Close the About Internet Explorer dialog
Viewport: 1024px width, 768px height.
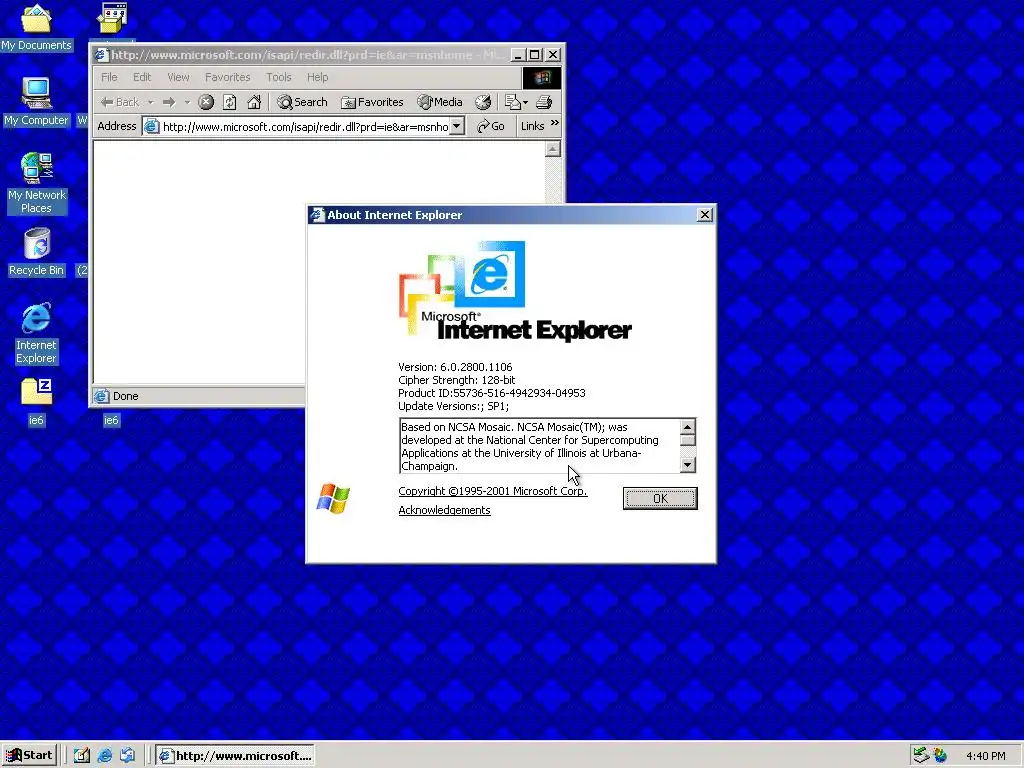point(705,214)
